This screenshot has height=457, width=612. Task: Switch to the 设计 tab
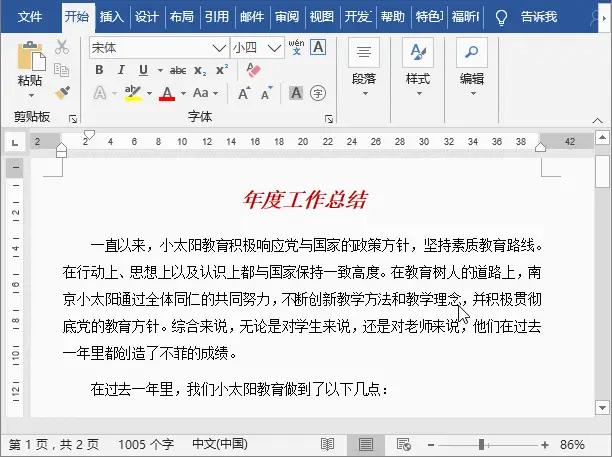pos(147,17)
